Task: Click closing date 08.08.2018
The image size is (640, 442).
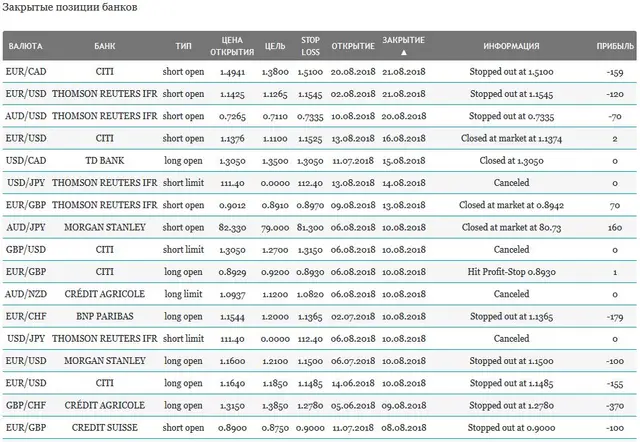Action: (x=404, y=428)
